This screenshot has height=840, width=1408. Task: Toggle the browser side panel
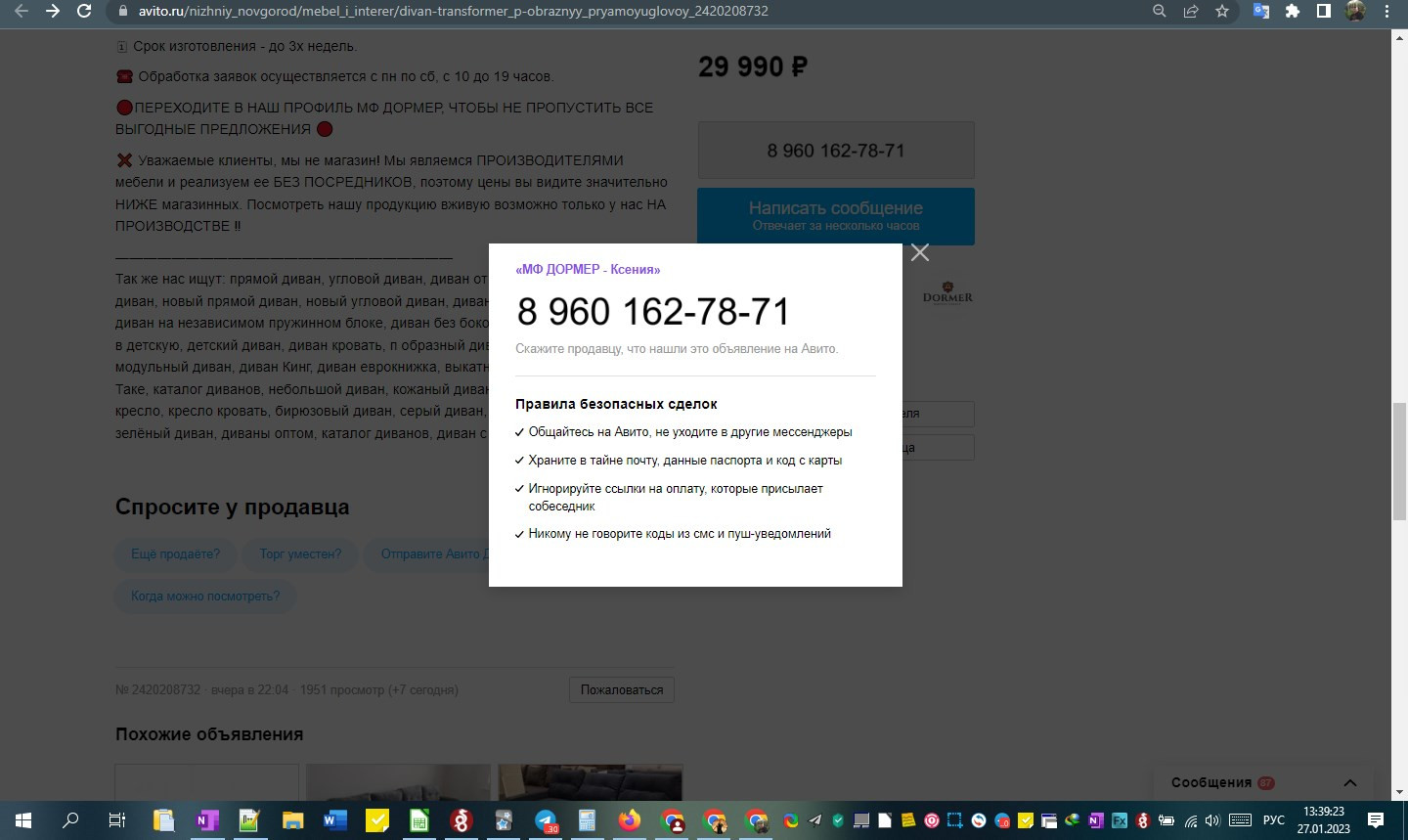tap(1324, 11)
